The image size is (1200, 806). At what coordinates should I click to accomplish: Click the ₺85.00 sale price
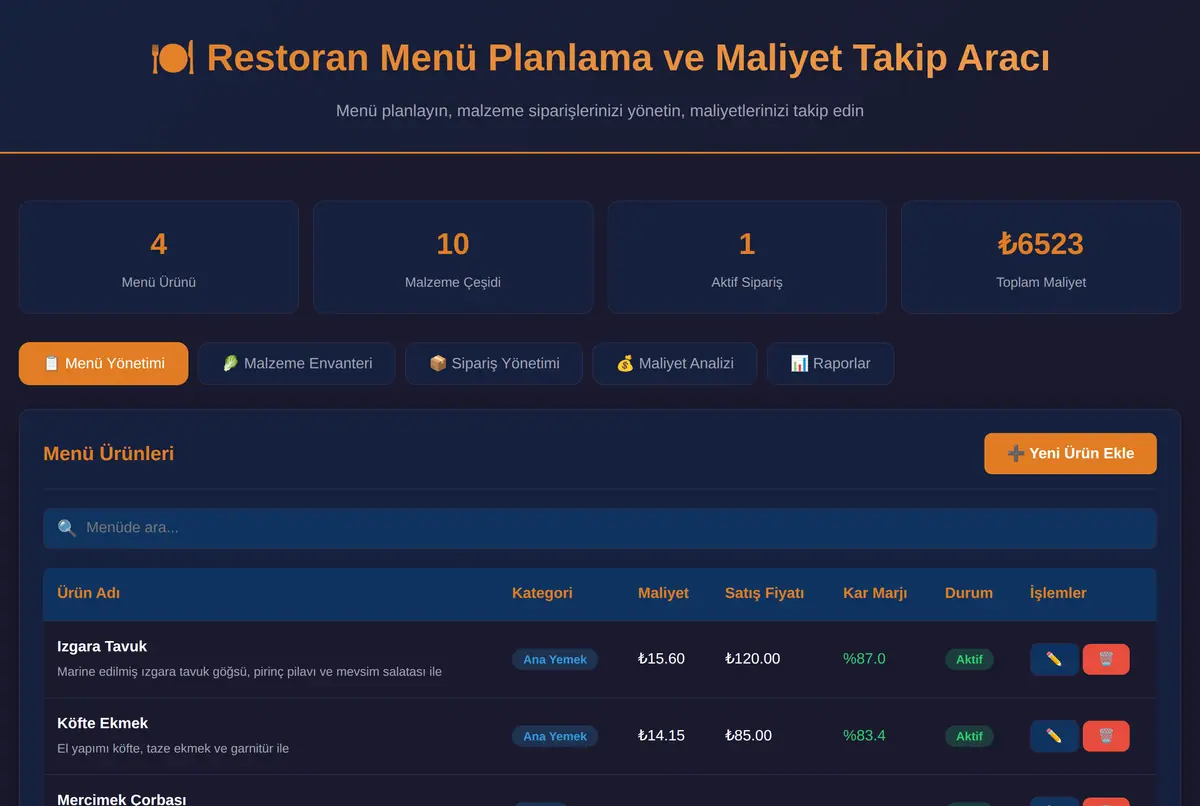[x=748, y=736]
